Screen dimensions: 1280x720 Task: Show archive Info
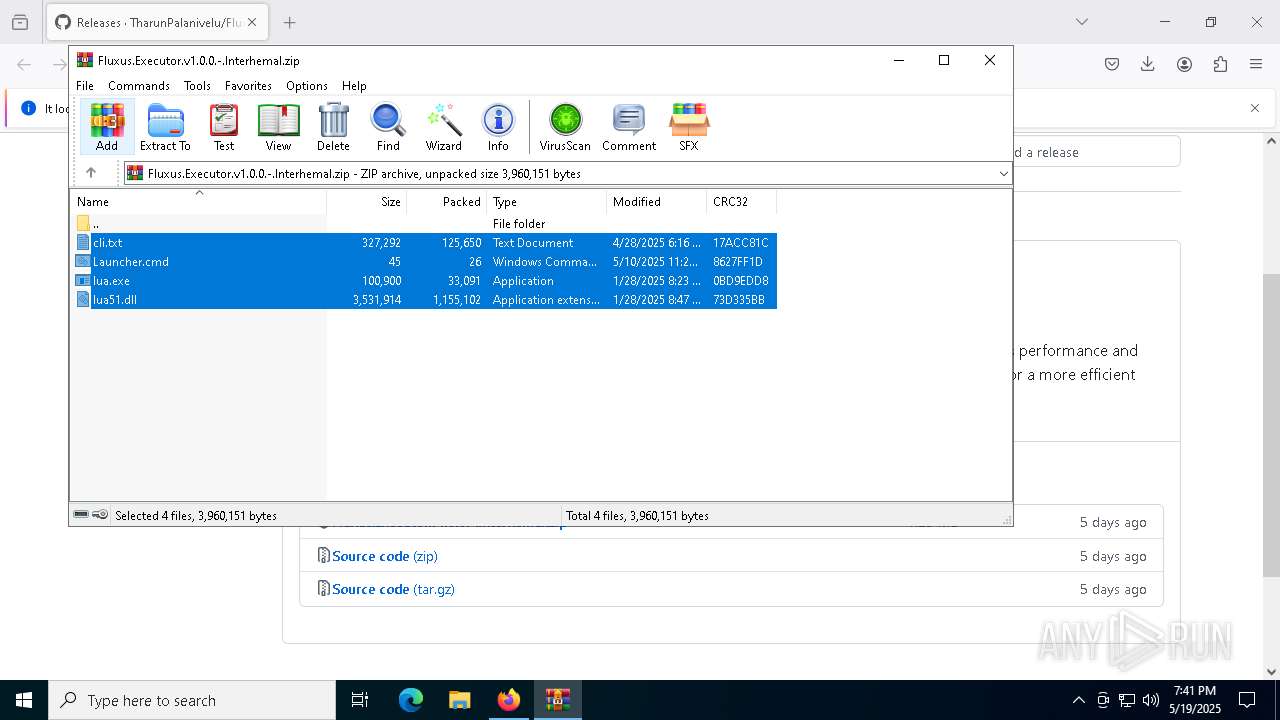498,127
